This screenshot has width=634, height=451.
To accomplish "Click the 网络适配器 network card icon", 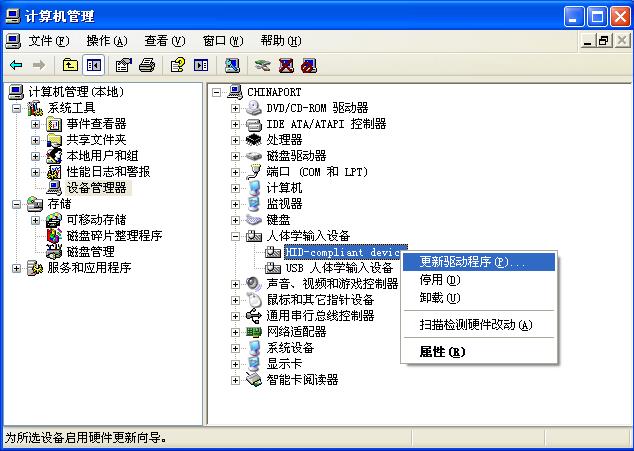I will (x=254, y=332).
